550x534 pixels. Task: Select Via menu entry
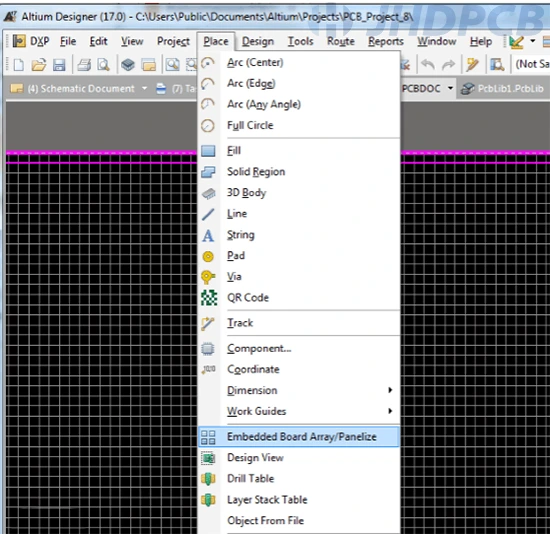coord(299,277)
